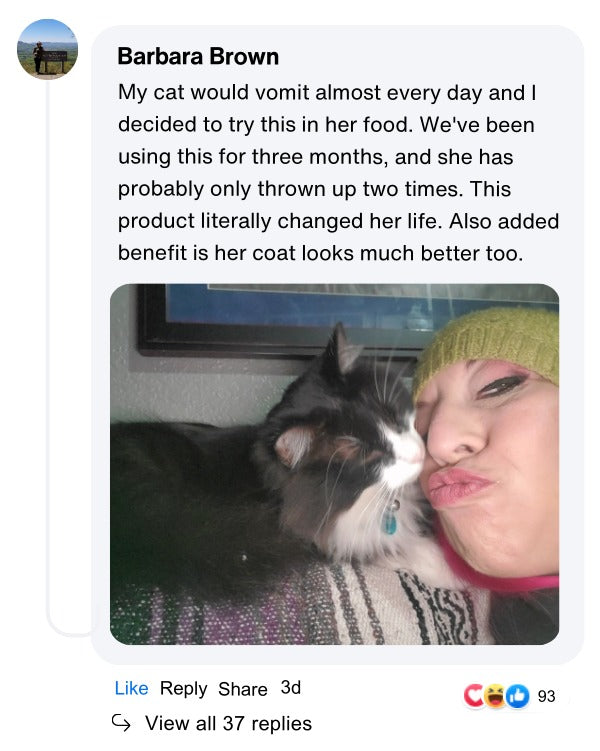
Task: Click the laughing haha reaction emoji
Action: [x=495, y=696]
